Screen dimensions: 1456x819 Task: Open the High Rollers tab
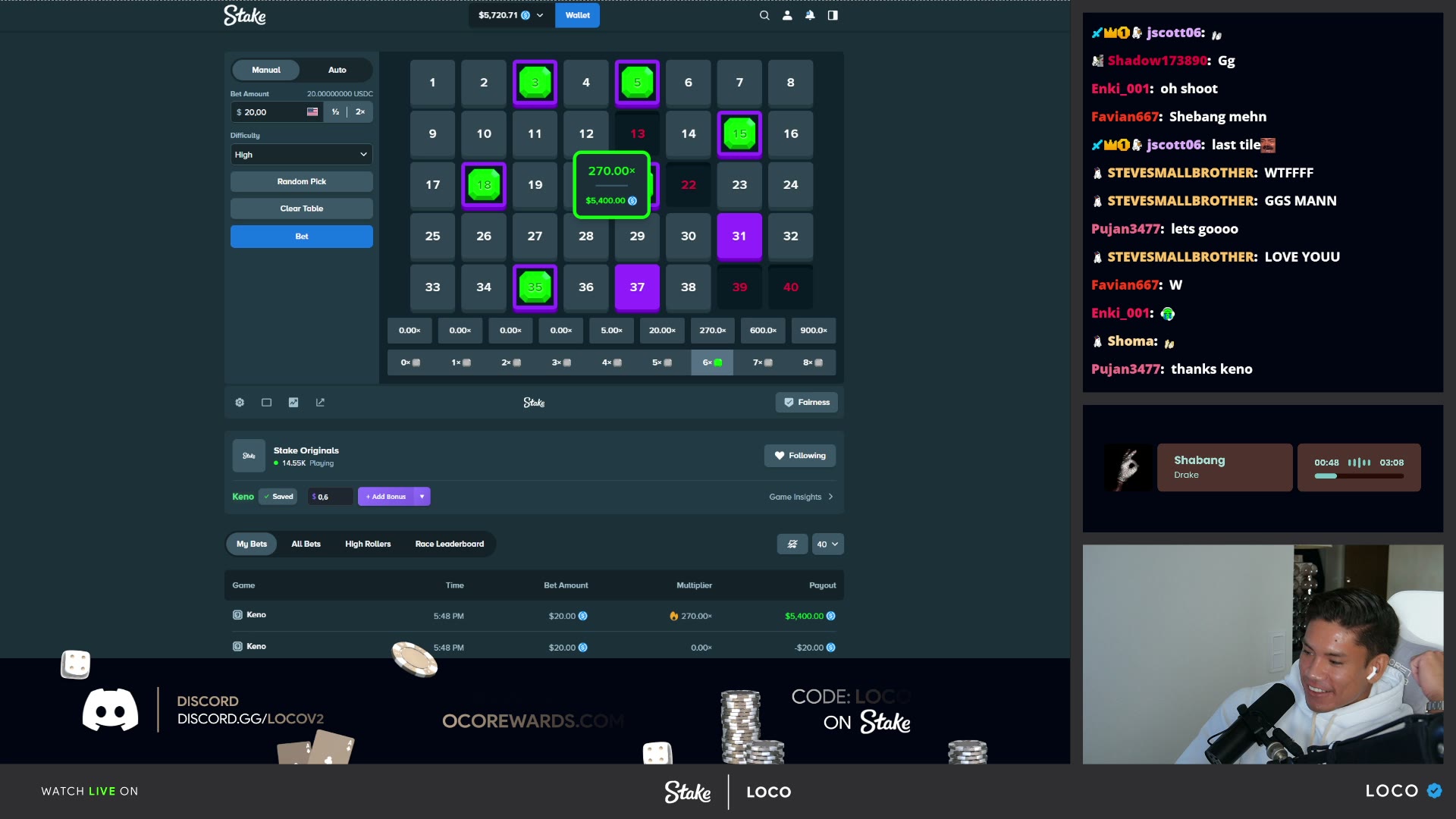pos(368,544)
